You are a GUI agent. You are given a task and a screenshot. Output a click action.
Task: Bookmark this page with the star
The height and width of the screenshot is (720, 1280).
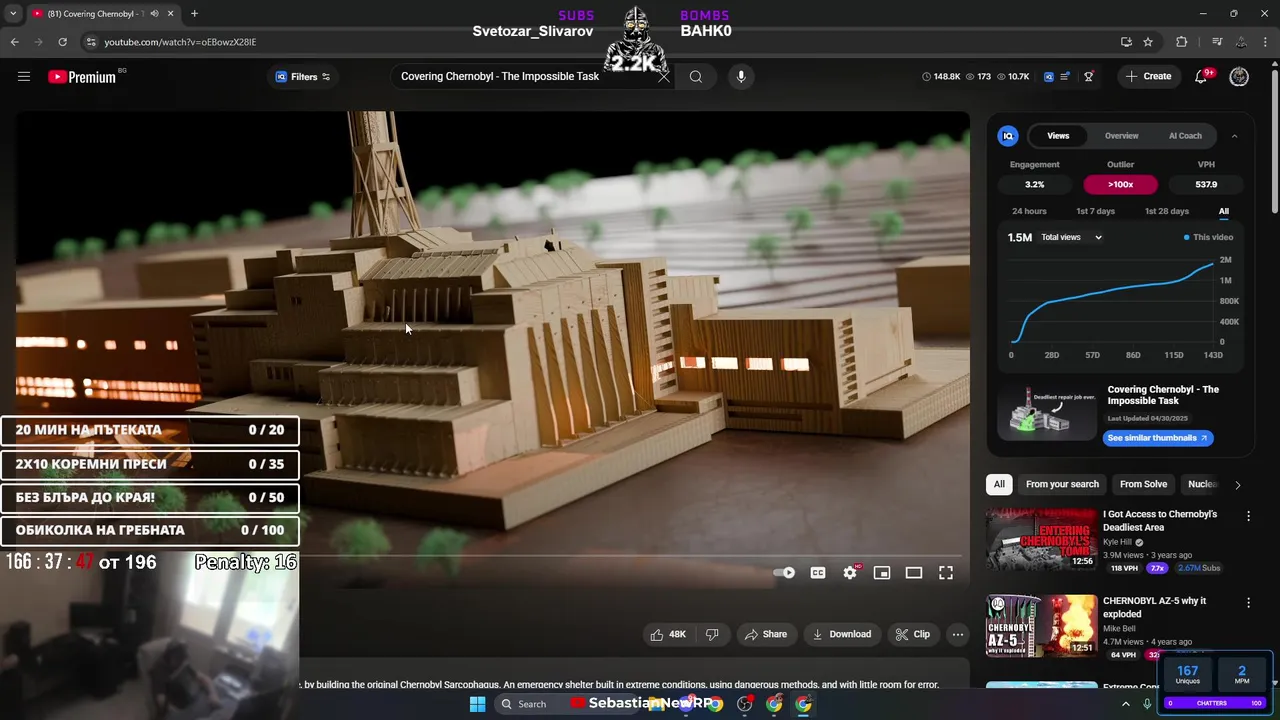(1148, 42)
